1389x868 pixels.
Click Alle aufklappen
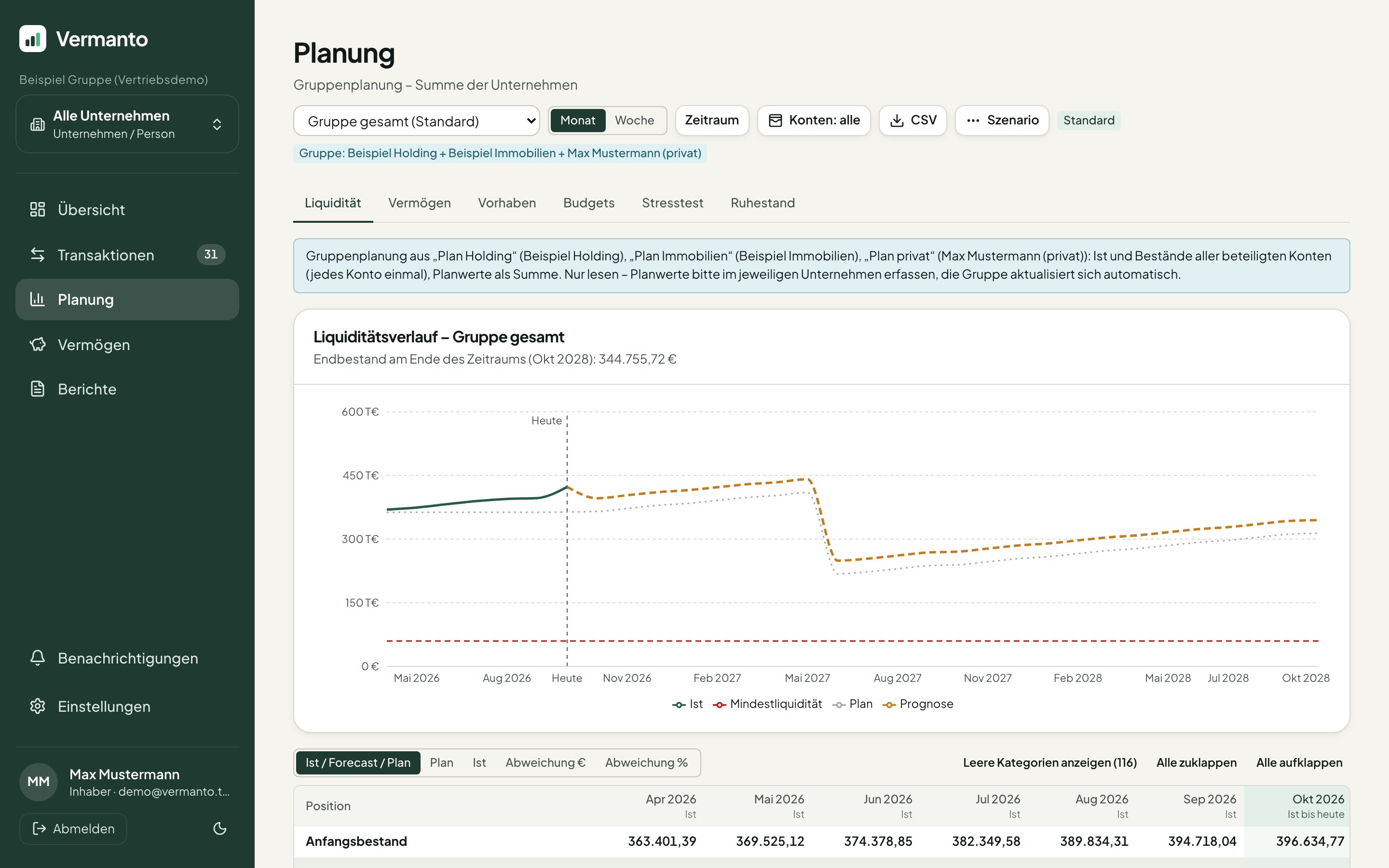pyautogui.click(x=1299, y=763)
